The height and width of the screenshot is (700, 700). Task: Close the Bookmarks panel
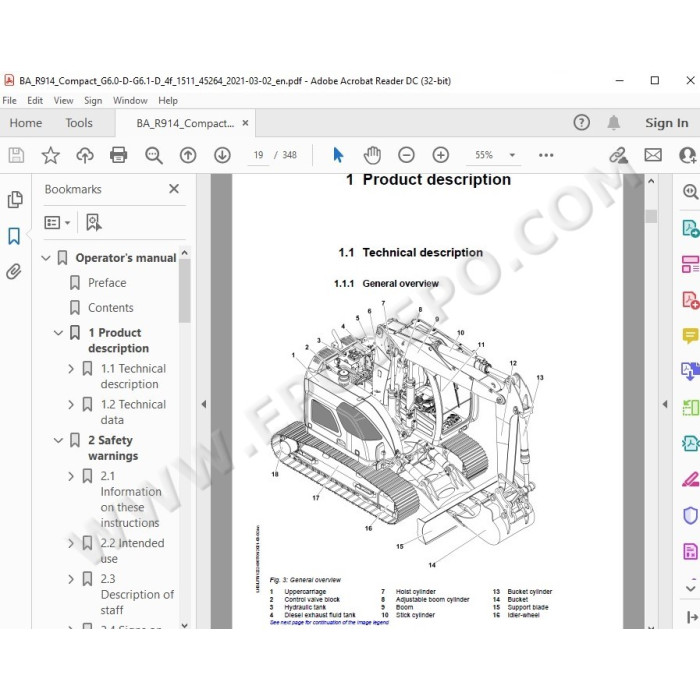pyautogui.click(x=174, y=189)
